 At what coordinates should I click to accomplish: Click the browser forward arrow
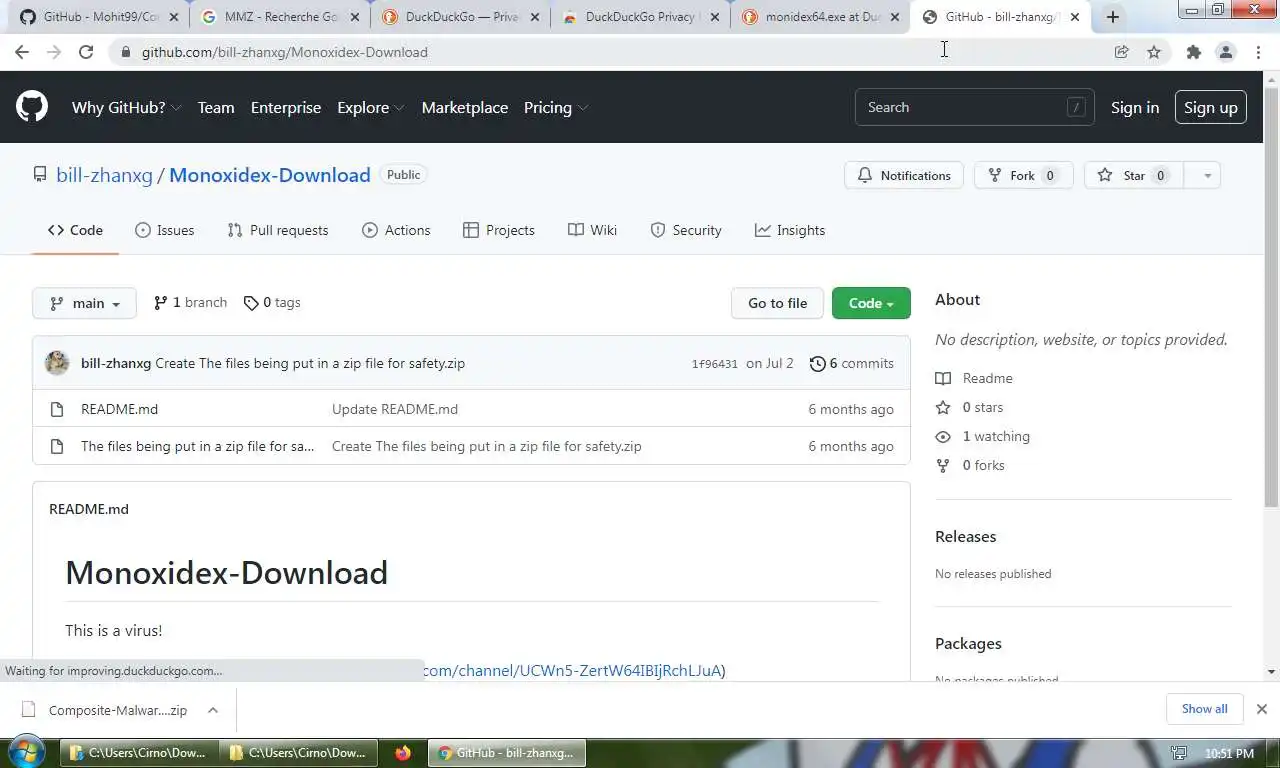[54, 52]
